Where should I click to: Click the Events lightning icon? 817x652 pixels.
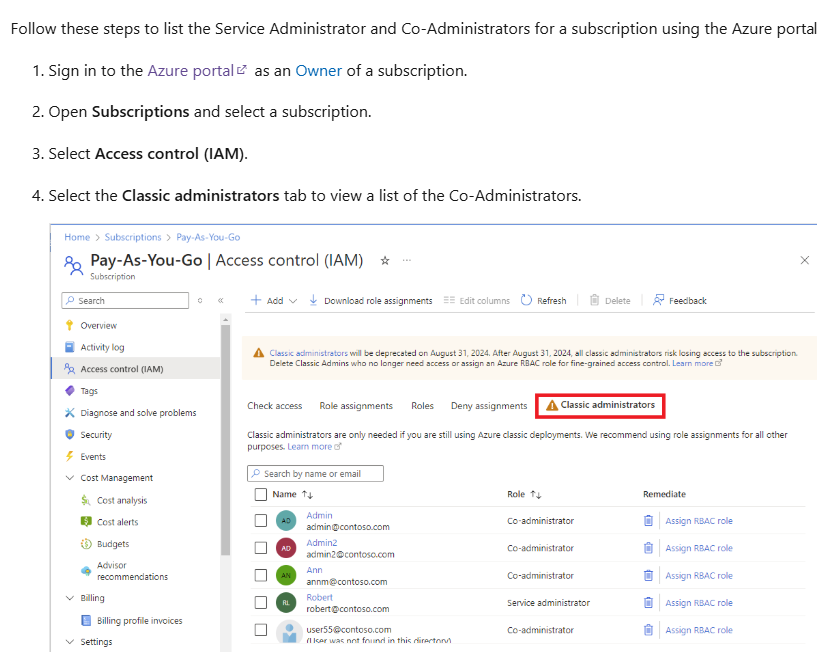(69, 456)
